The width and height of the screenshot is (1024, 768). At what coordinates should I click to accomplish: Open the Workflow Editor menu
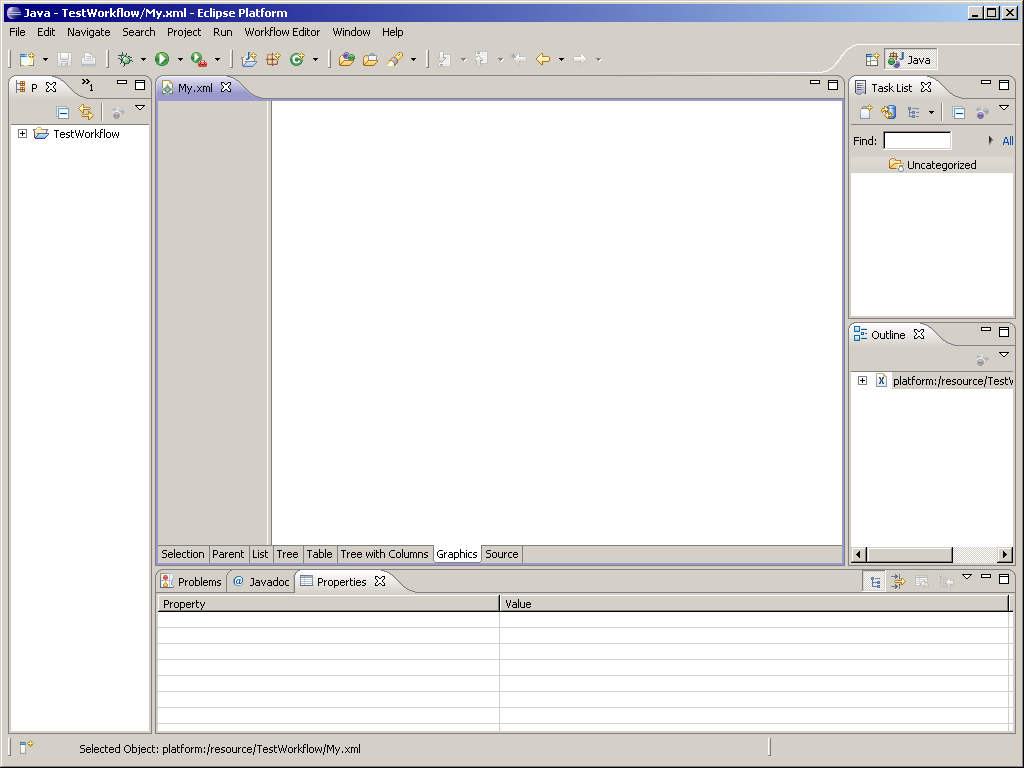coord(282,32)
